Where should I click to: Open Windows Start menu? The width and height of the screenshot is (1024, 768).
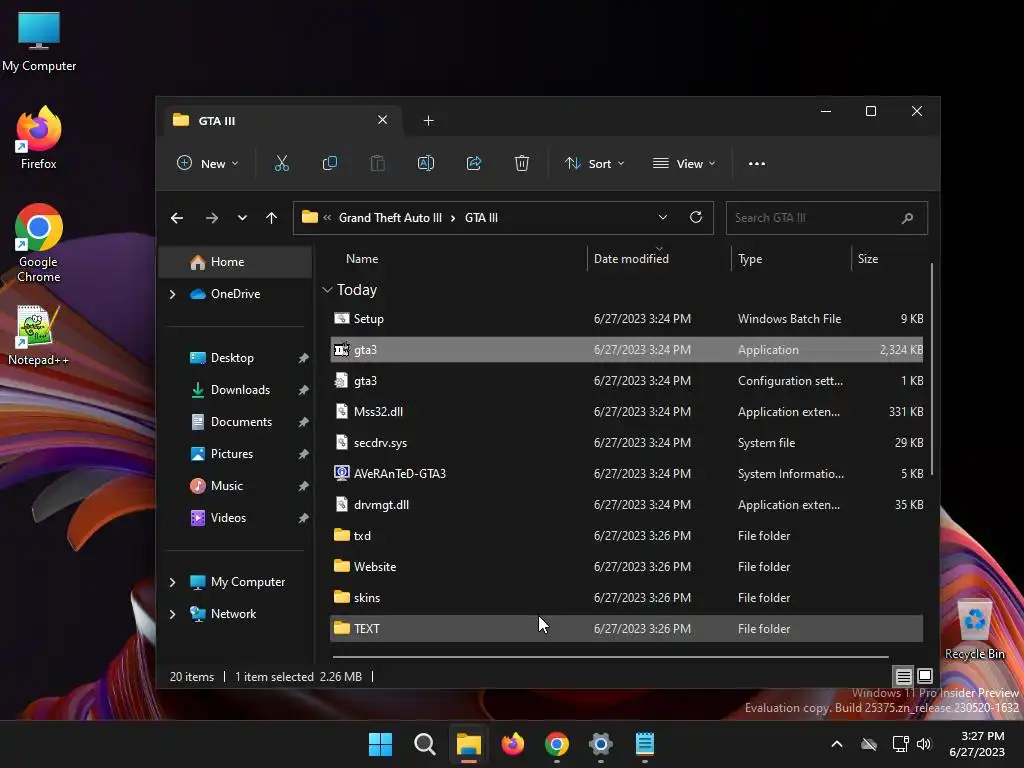[x=381, y=744]
